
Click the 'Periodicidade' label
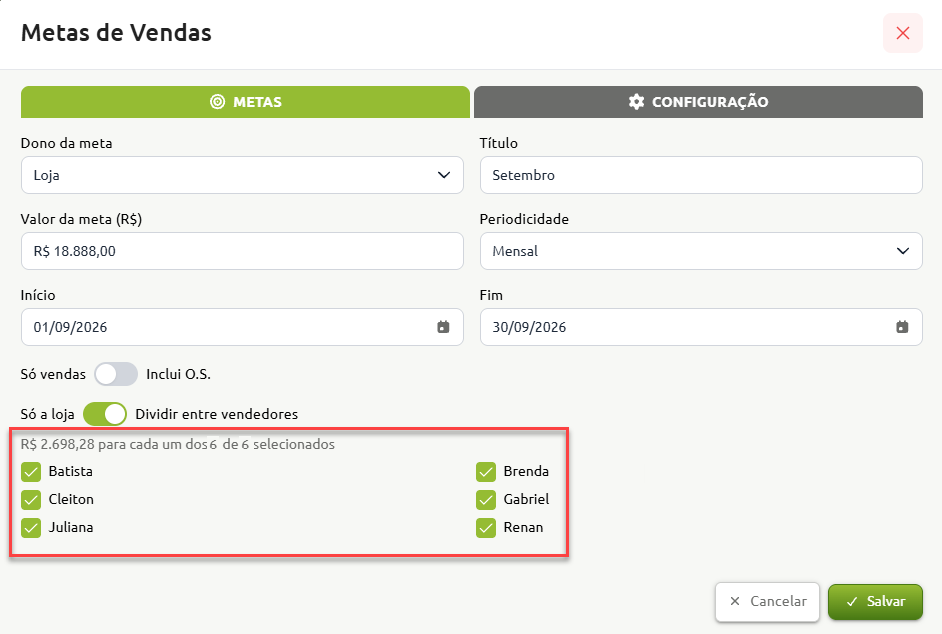pyautogui.click(x=524, y=219)
